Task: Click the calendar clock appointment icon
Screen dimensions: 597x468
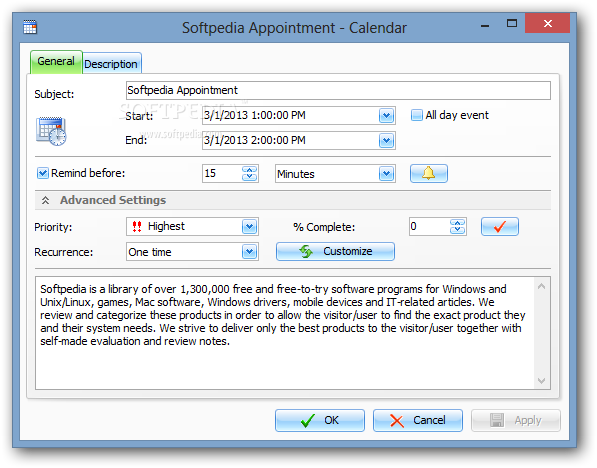Action: (x=51, y=131)
